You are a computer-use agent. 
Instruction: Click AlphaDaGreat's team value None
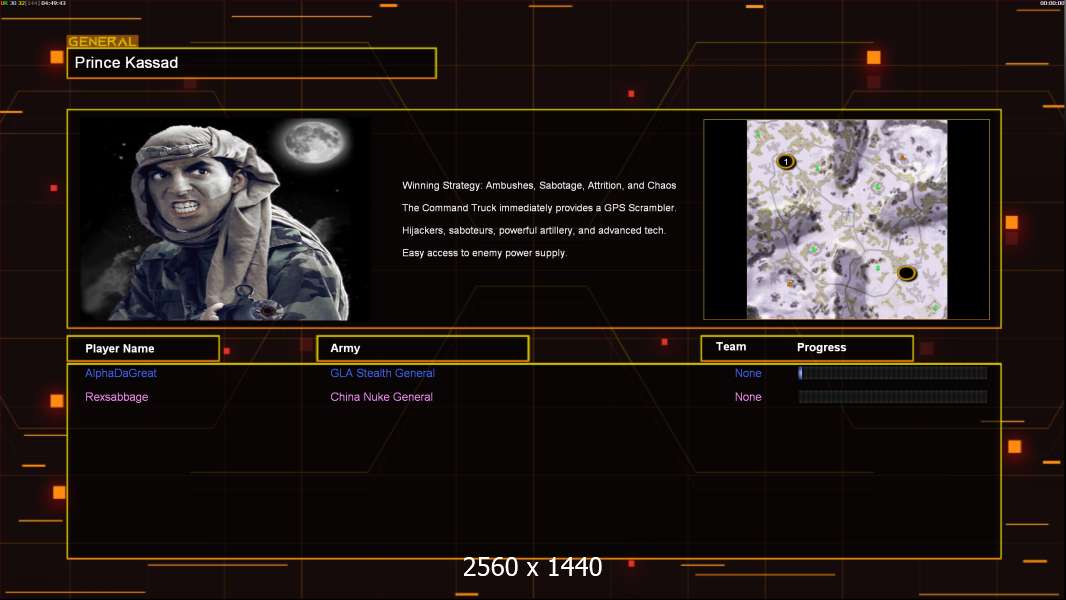pyautogui.click(x=748, y=373)
